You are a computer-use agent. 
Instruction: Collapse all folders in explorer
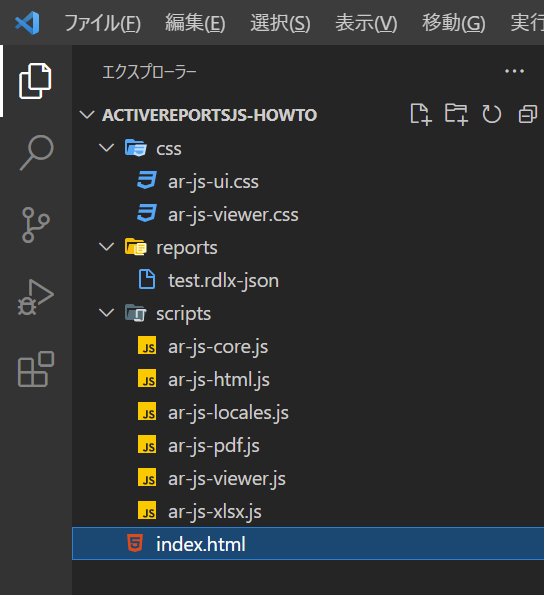[x=528, y=114]
